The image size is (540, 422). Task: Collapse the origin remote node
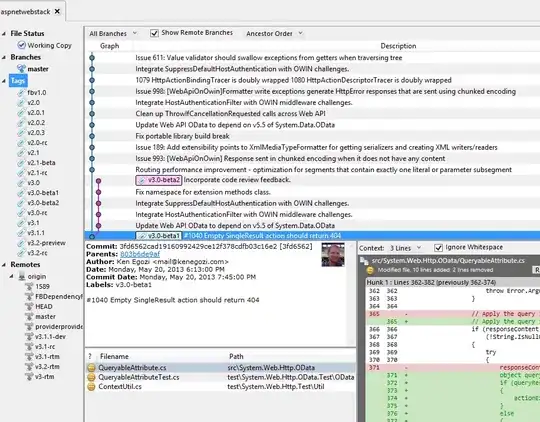click(12, 276)
